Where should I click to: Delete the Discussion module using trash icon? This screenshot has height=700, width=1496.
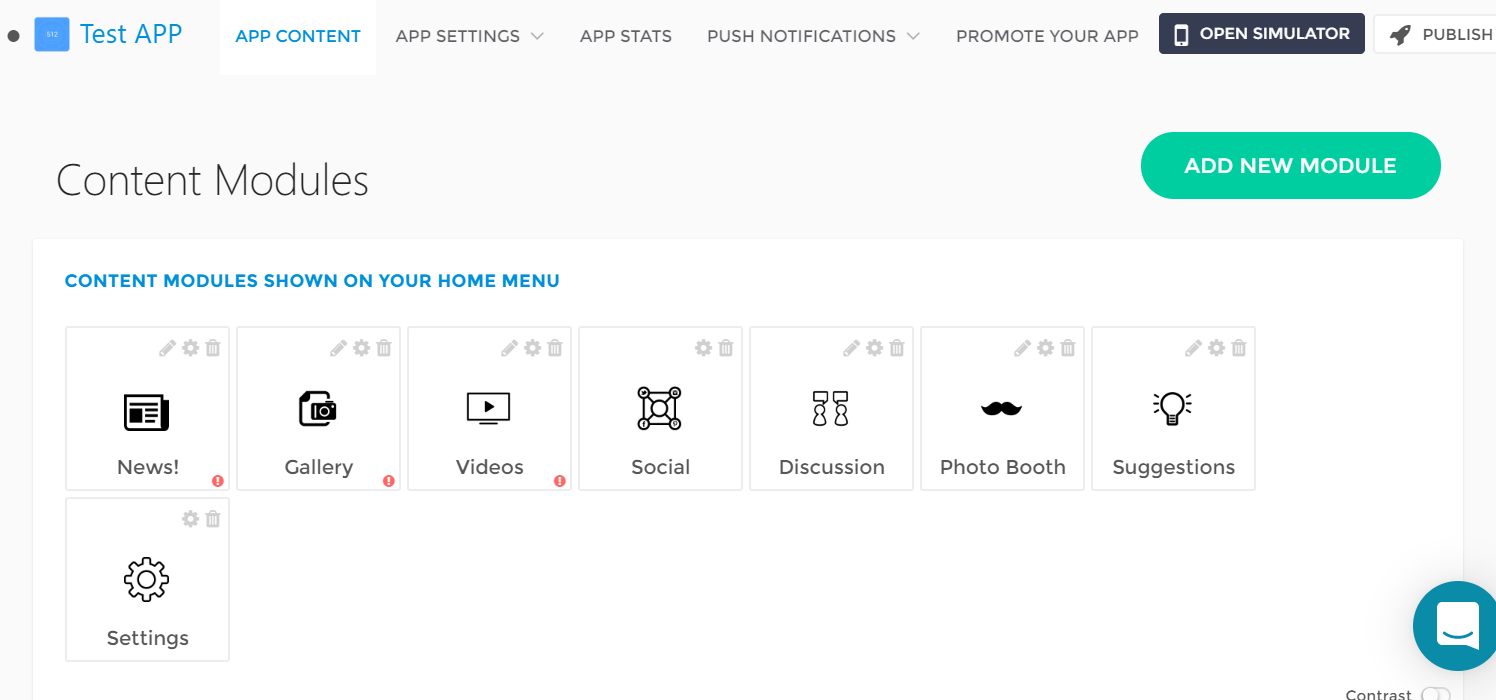pos(897,348)
